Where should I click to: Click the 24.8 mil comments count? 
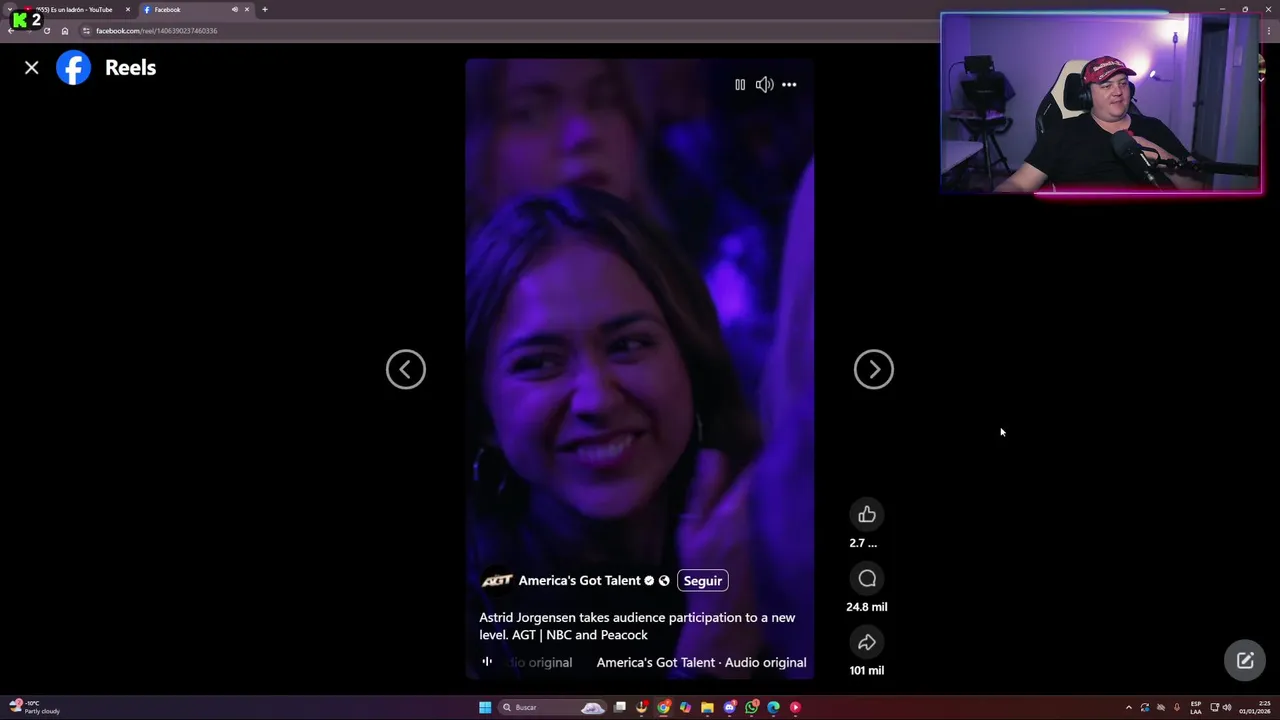pyautogui.click(x=867, y=607)
